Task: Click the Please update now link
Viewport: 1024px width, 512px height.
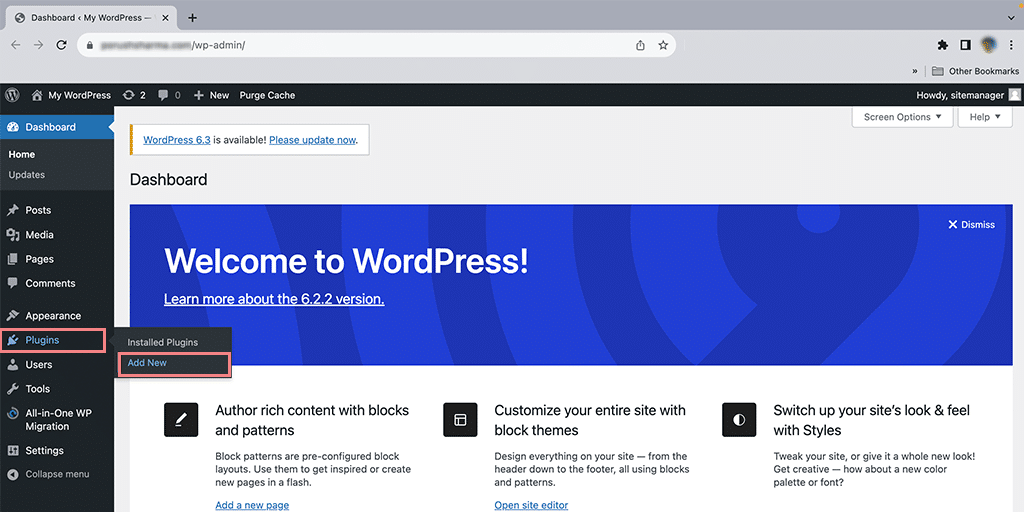Action: tap(312, 140)
